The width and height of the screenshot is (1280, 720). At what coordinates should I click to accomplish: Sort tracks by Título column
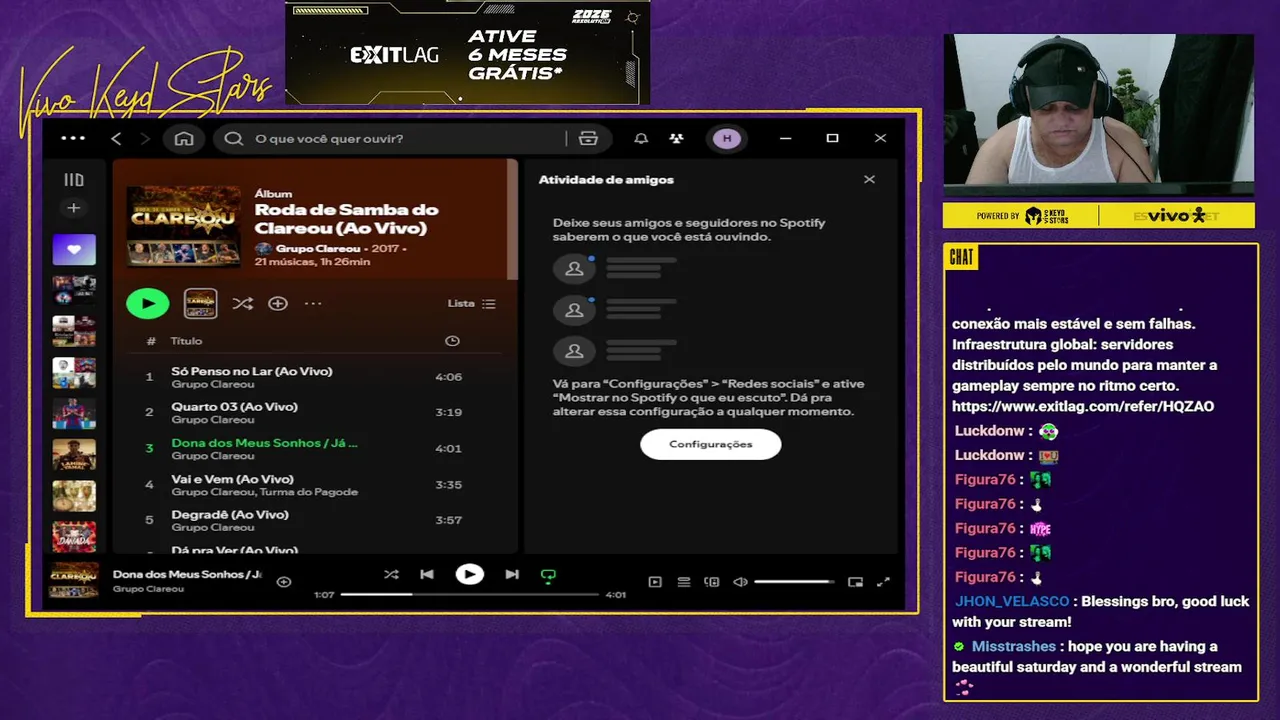point(186,341)
